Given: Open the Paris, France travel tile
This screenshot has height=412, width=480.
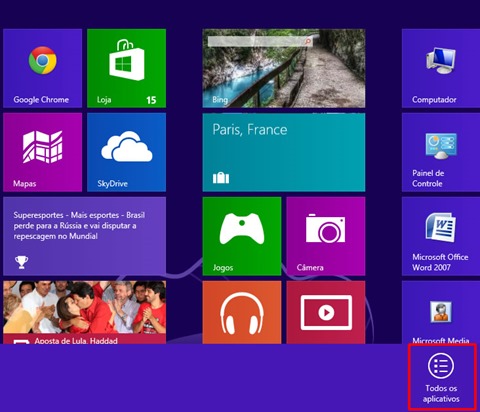Looking at the screenshot, I should click(284, 152).
